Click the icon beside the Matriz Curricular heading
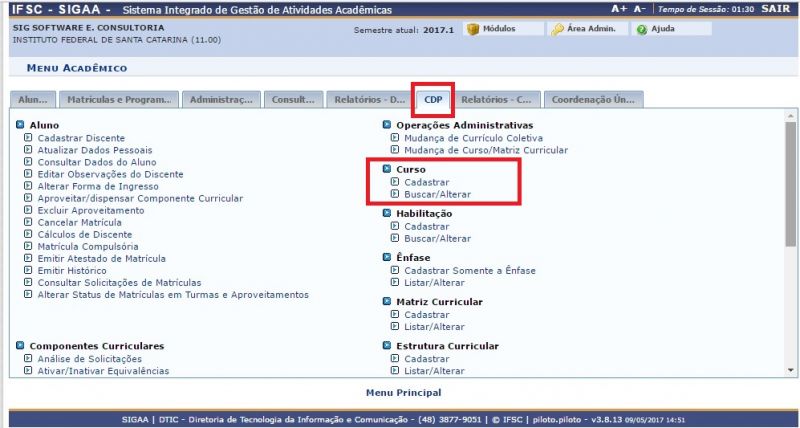Viewport: 800px width, 428px height. (x=387, y=302)
